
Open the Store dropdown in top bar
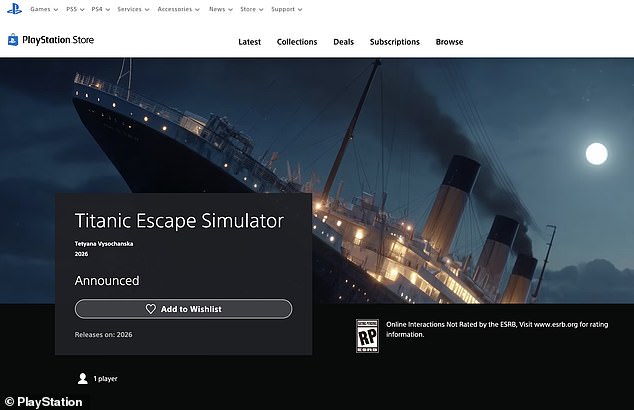pyautogui.click(x=251, y=9)
